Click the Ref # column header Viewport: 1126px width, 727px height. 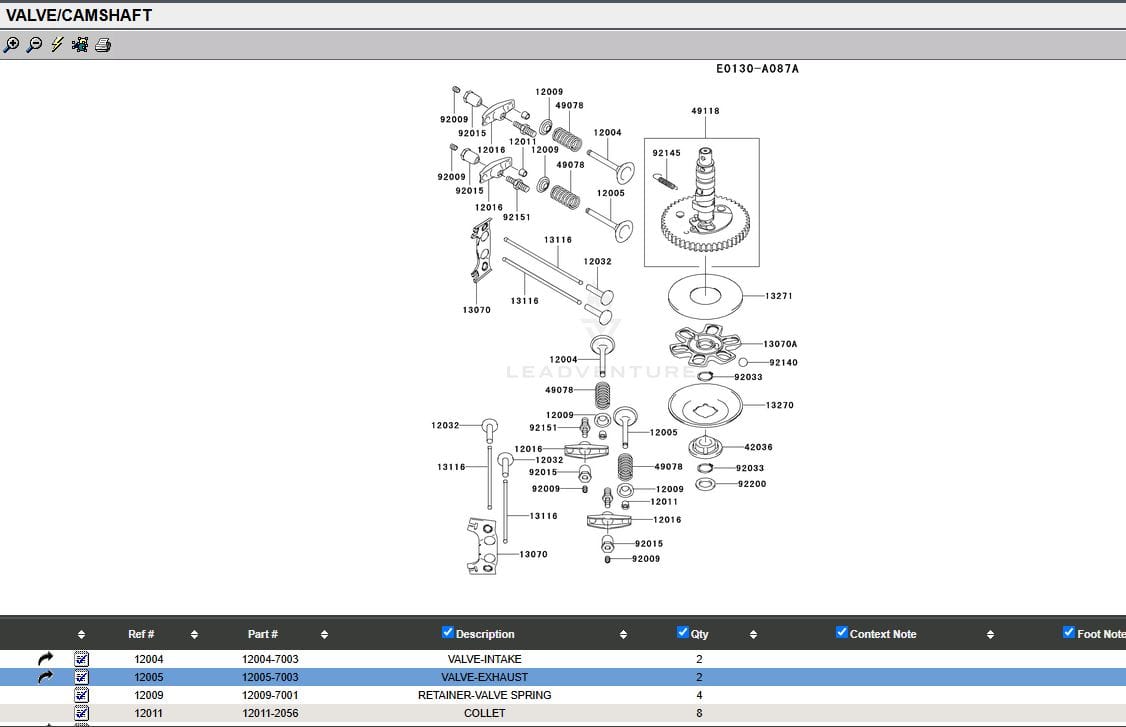141,634
